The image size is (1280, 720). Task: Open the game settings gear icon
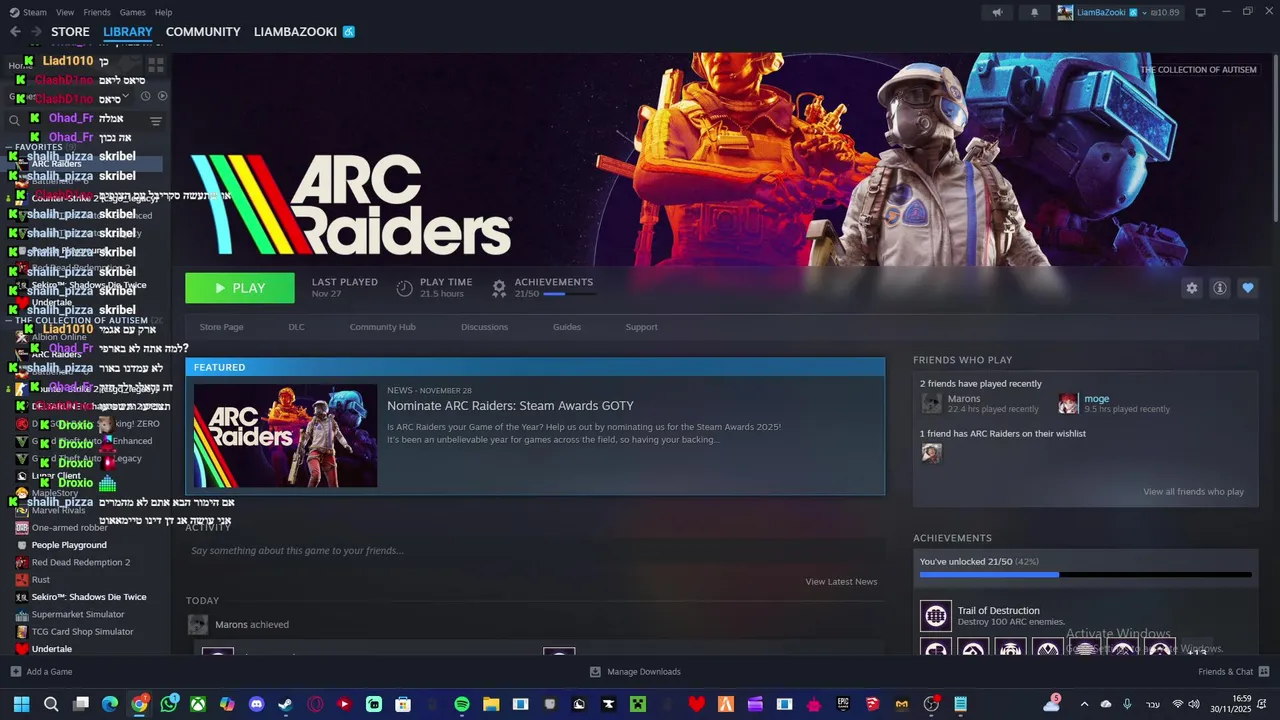click(x=1192, y=288)
